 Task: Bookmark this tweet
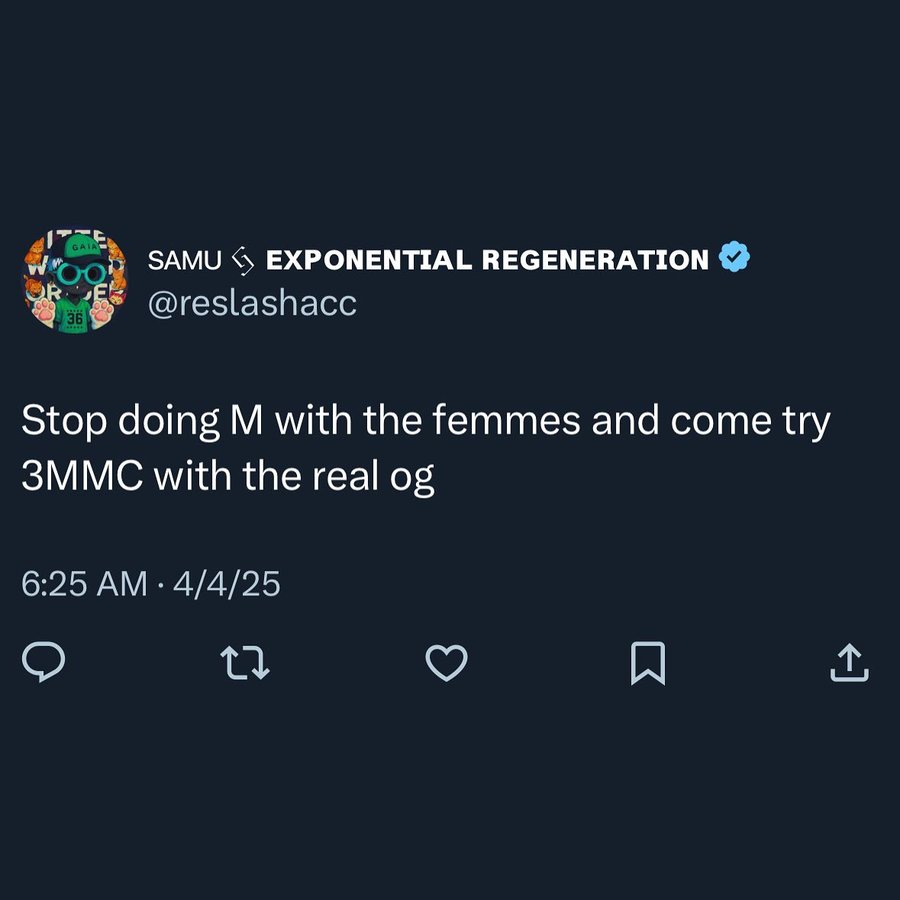pos(648,663)
